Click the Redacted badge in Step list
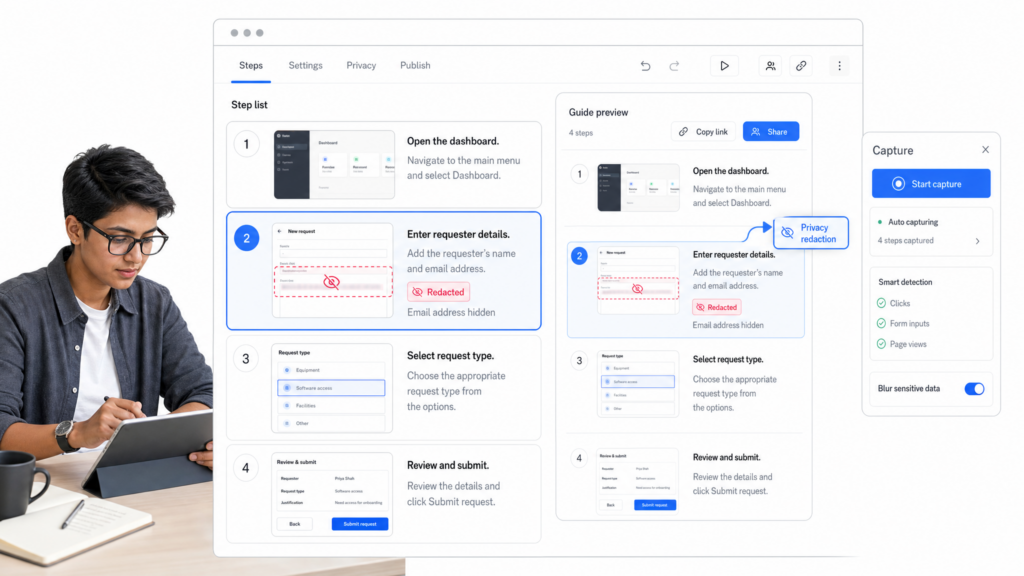The height and width of the screenshot is (576, 1024). 438,292
